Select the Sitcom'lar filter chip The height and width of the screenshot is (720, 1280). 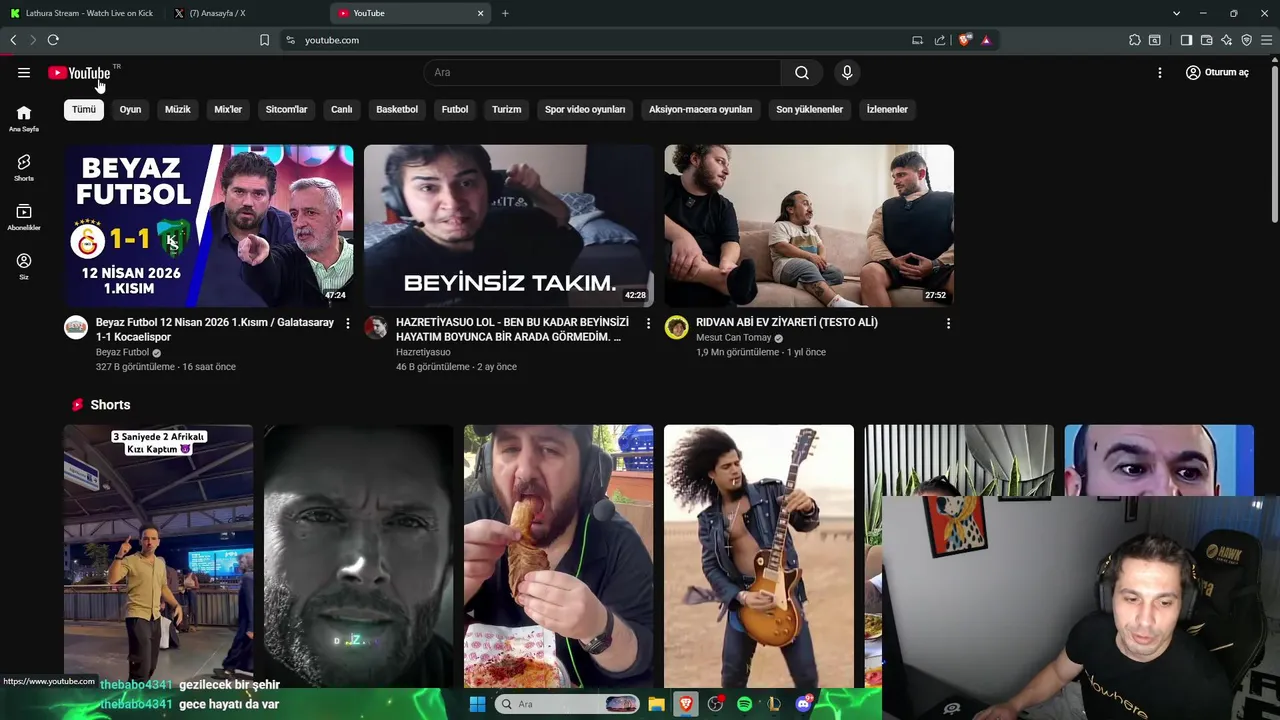[x=286, y=109]
